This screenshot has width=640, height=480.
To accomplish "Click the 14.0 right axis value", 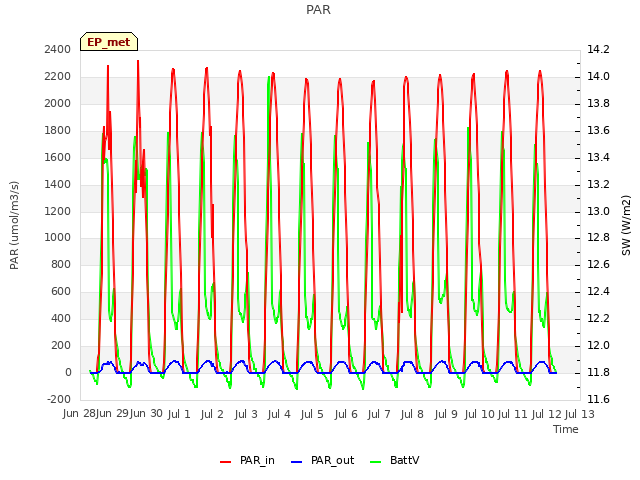I will [x=598, y=76].
